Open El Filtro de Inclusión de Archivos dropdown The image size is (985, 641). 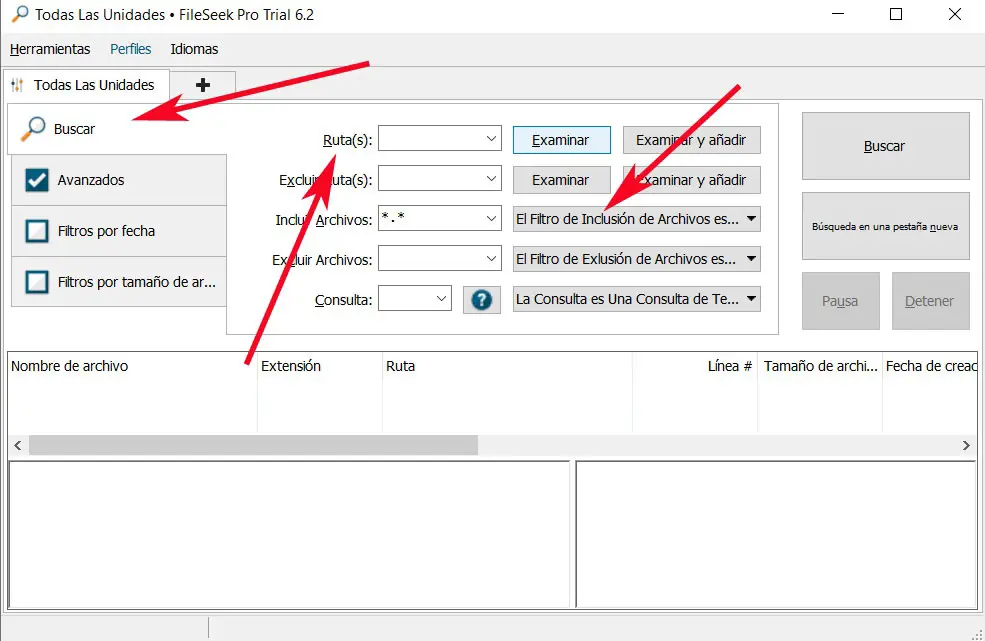point(636,219)
